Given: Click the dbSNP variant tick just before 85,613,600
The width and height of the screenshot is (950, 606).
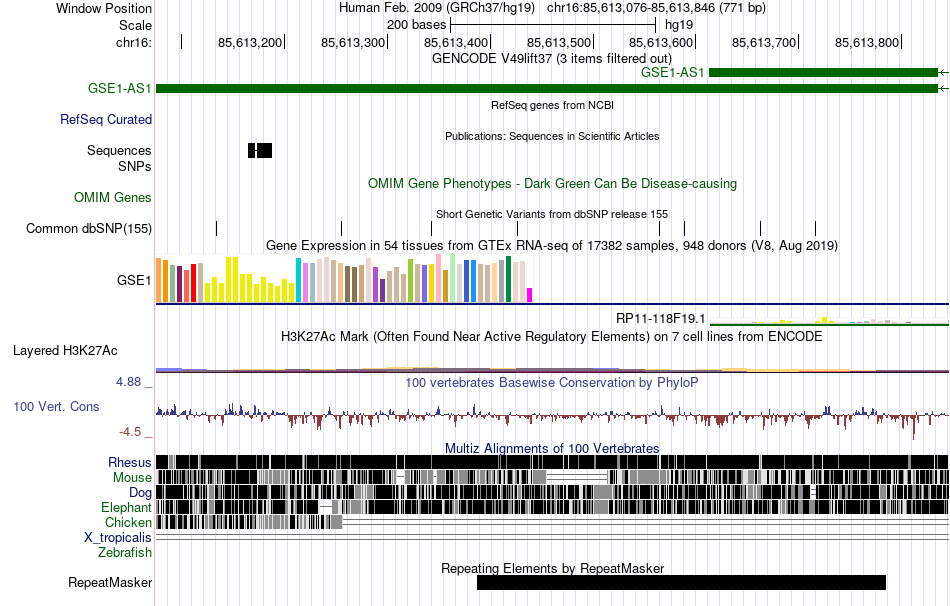Looking at the screenshot, I should 685,228.
